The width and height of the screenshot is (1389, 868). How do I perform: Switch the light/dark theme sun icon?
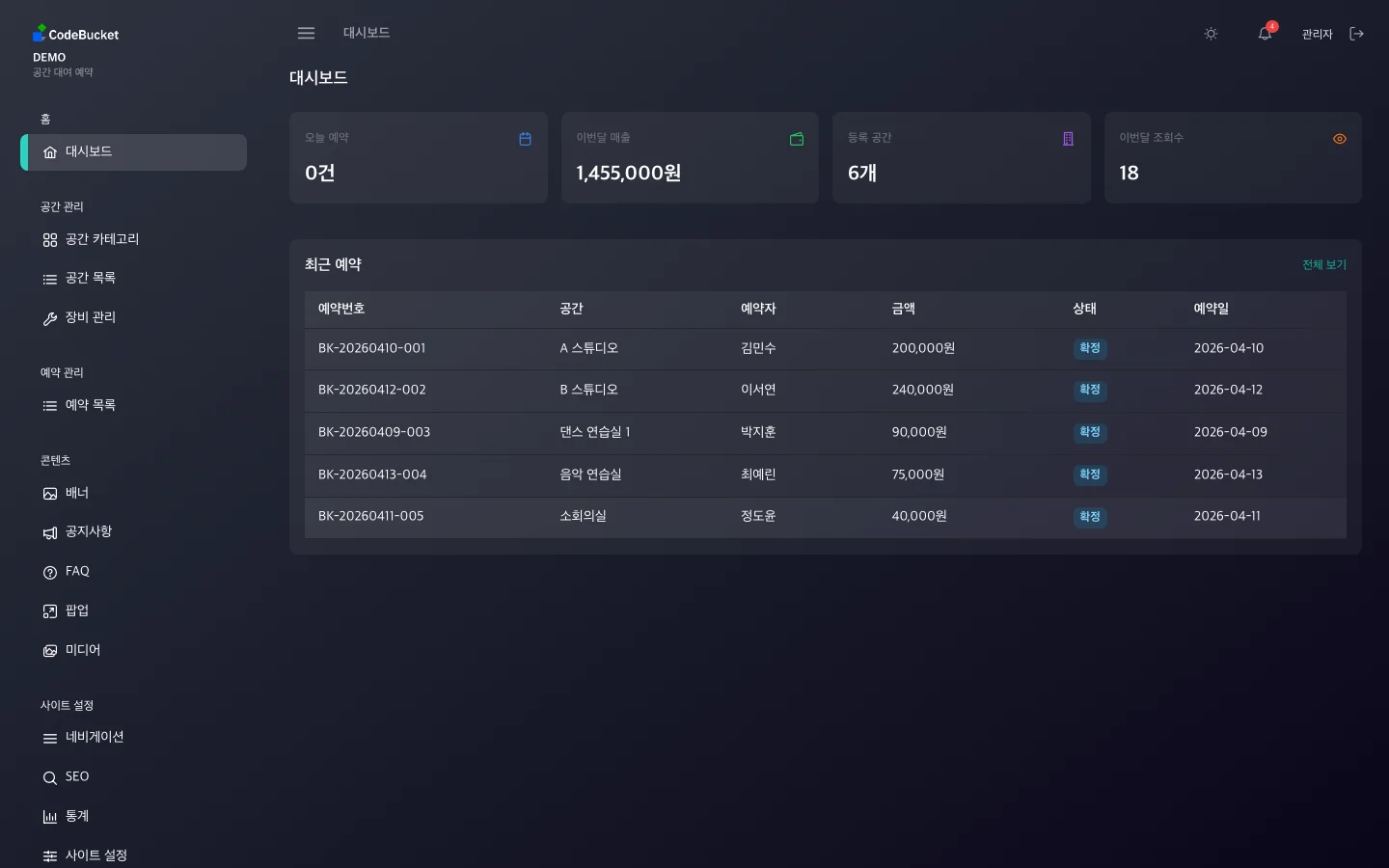point(1211,34)
